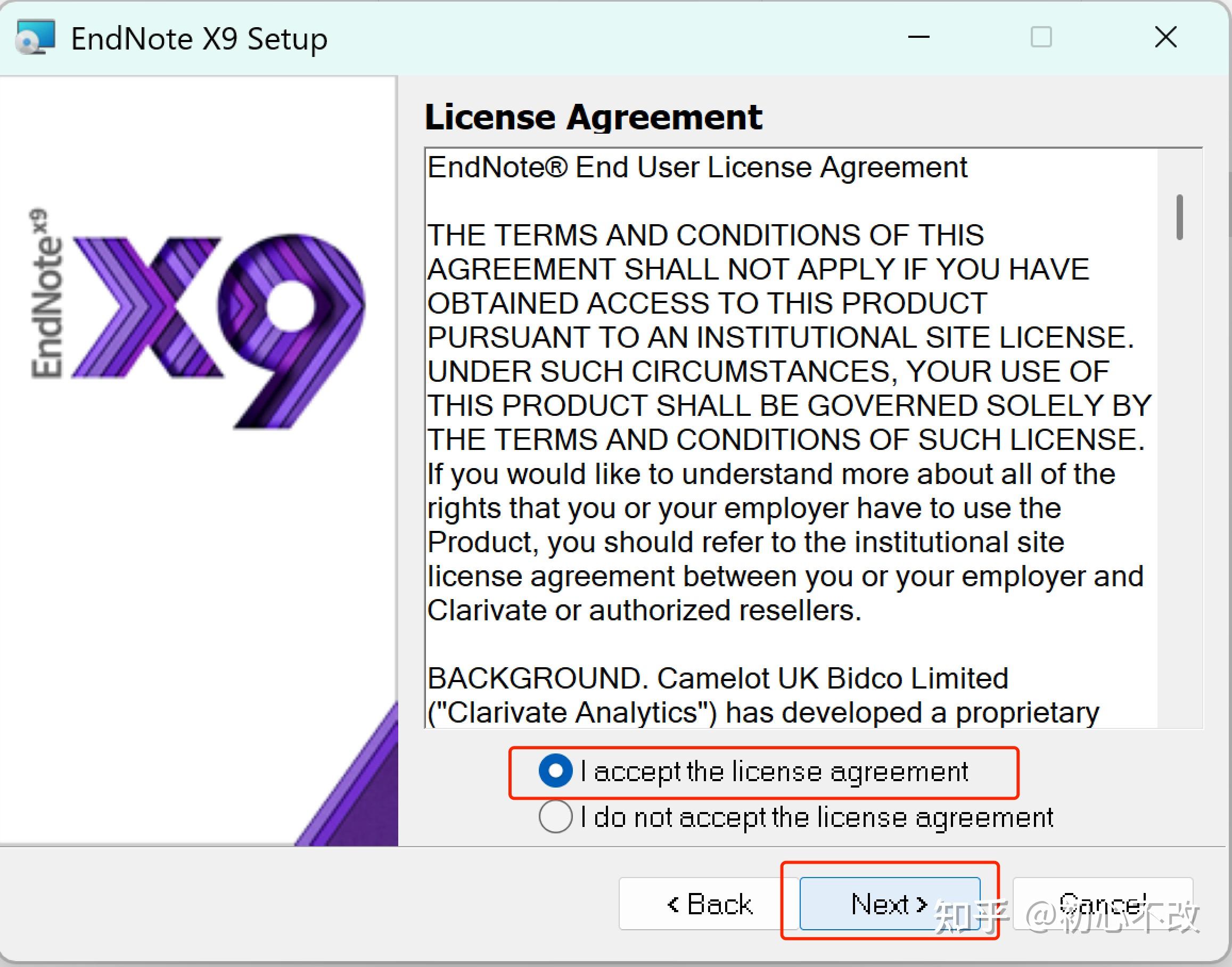Viewport: 1232px width, 967px height.
Task: Click the EndNote installer icon in the title bar
Action: coord(35,37)
